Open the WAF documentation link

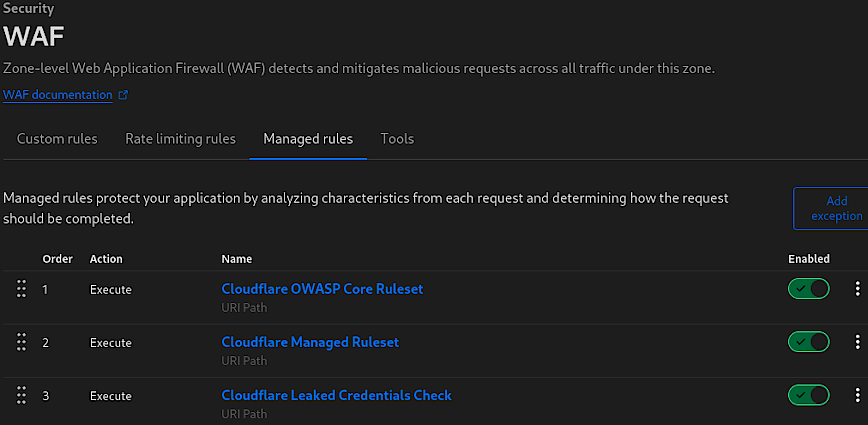pyautogui.click(x=58, y=95)
